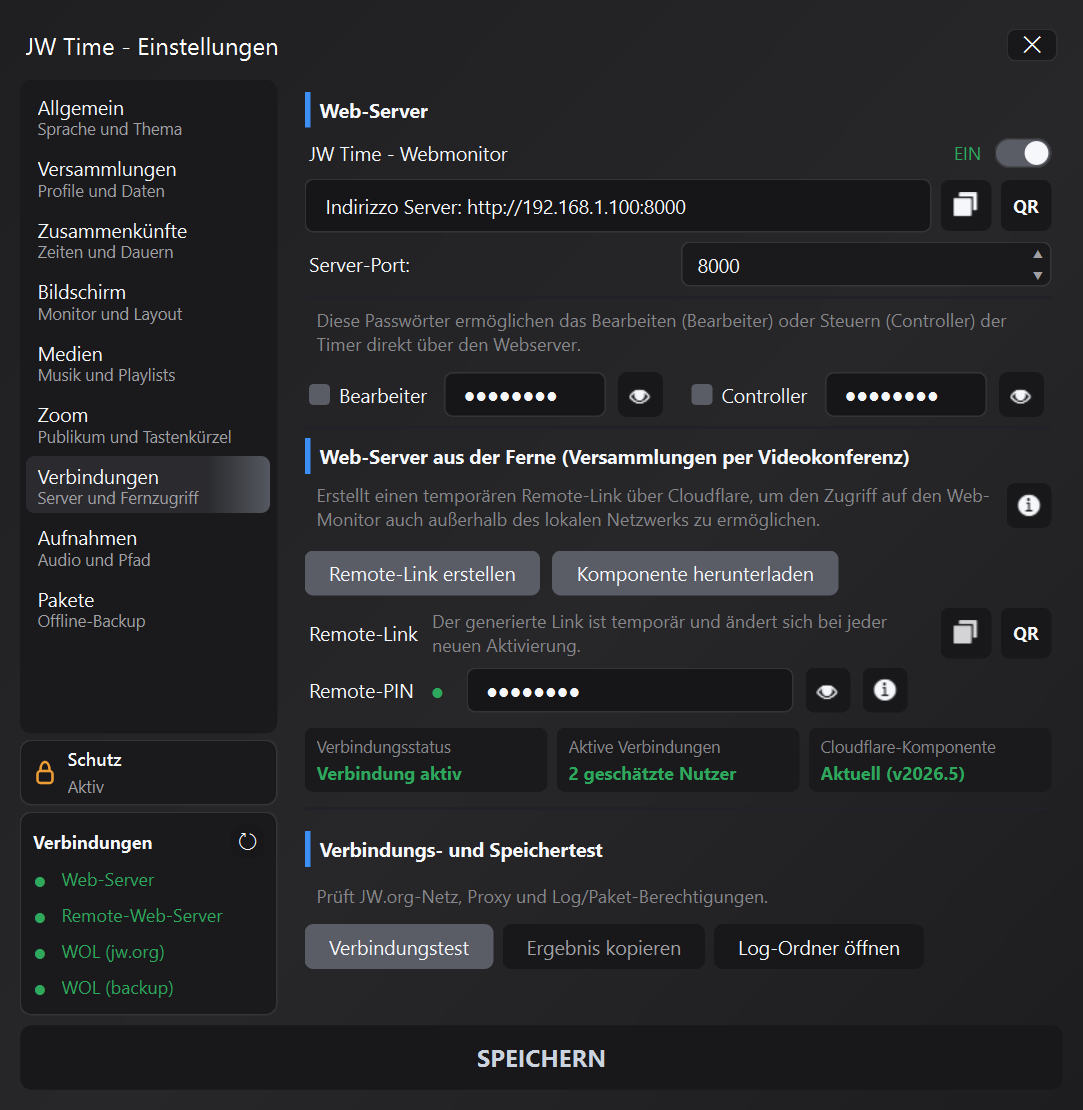Open the Zusammenkünfte settings section
Viewport: 1083px width, 1110px height.
click(148, 241)
